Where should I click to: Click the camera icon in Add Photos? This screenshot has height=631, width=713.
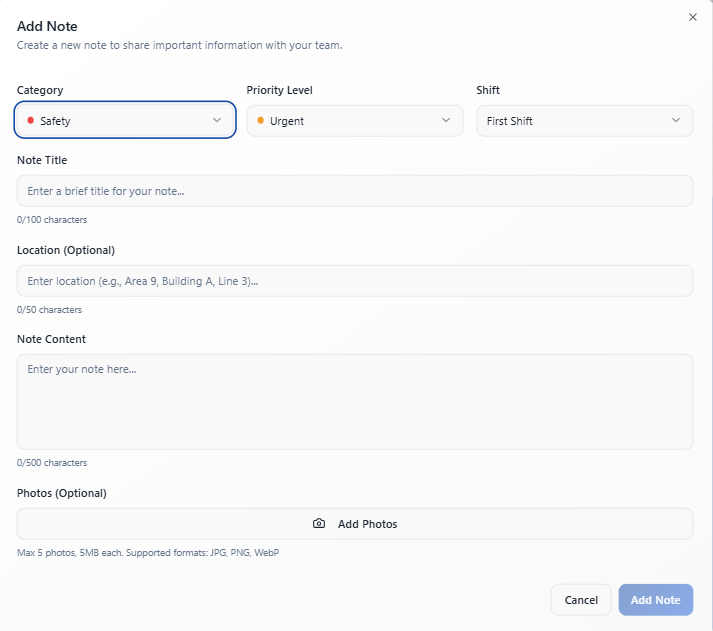click(319, 523)
